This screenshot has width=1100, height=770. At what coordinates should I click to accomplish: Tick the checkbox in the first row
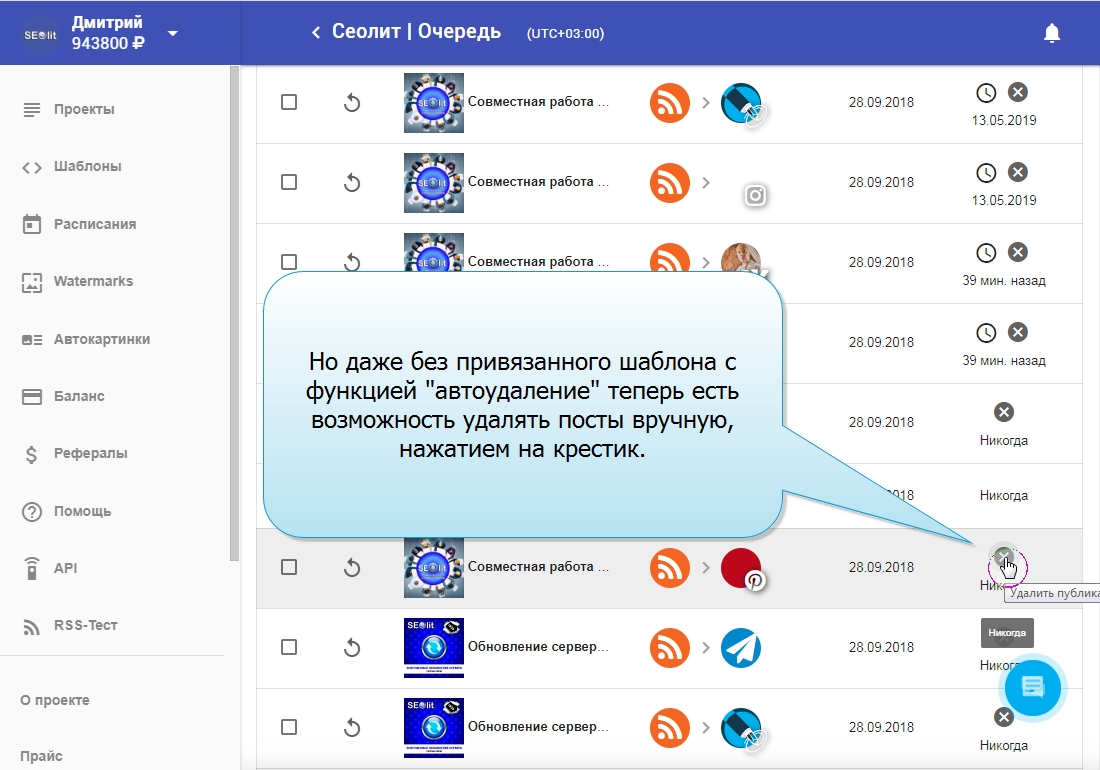tap(289, 102)
